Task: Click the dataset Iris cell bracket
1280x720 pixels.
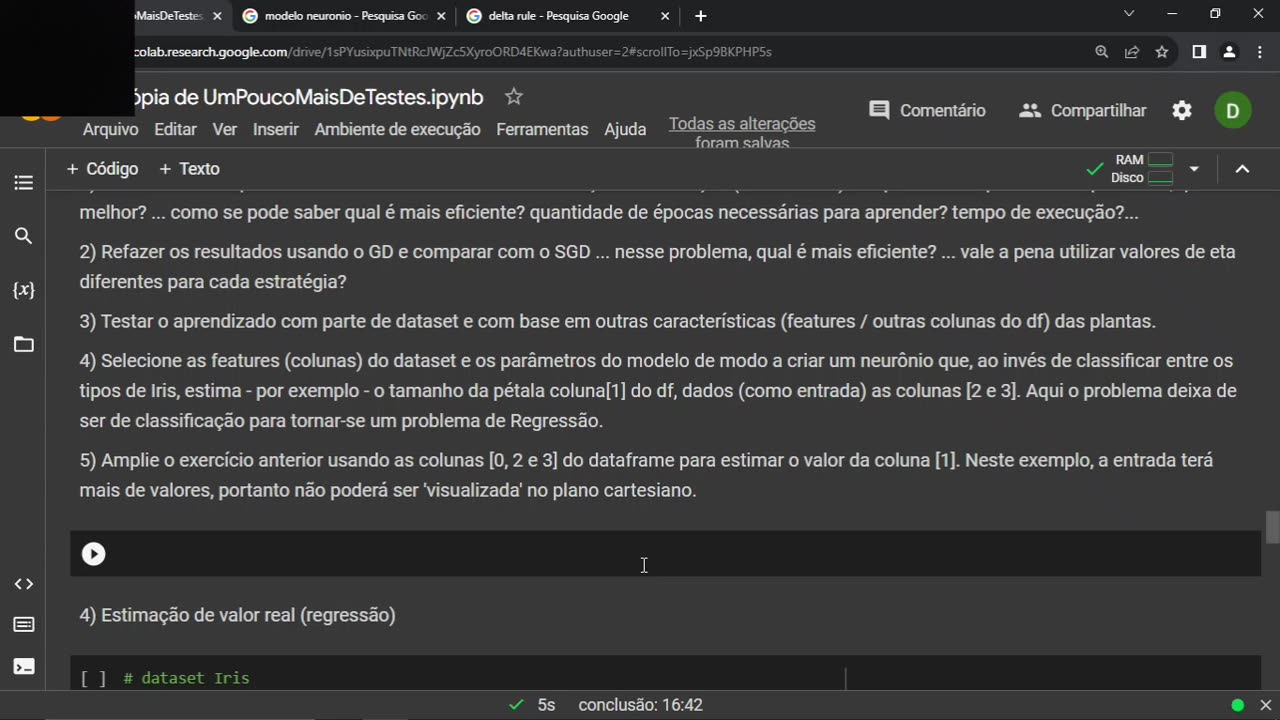Action: click(x=93, y=679)
